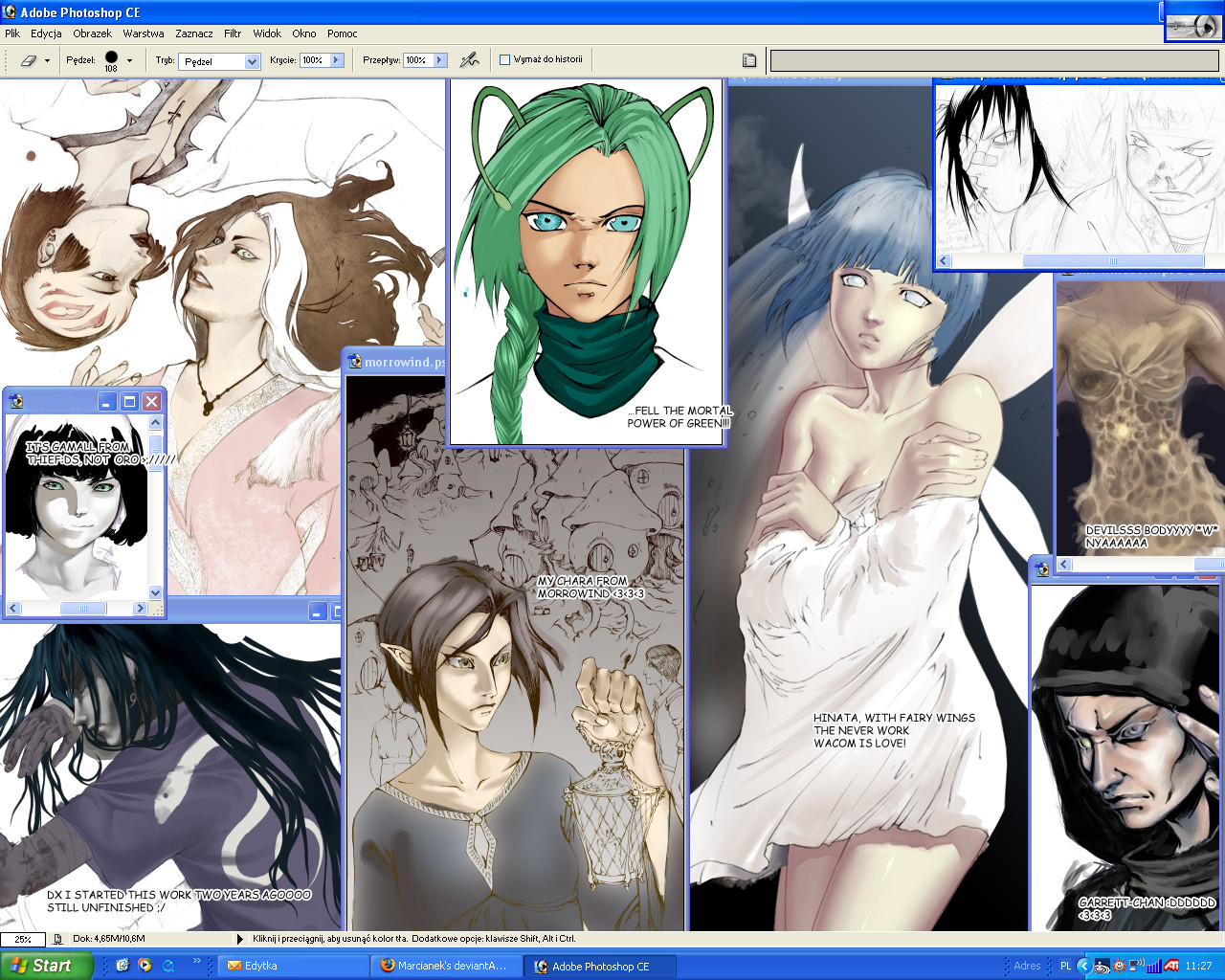
Task: Launch the media player quick launch icon
Action: 145,966
